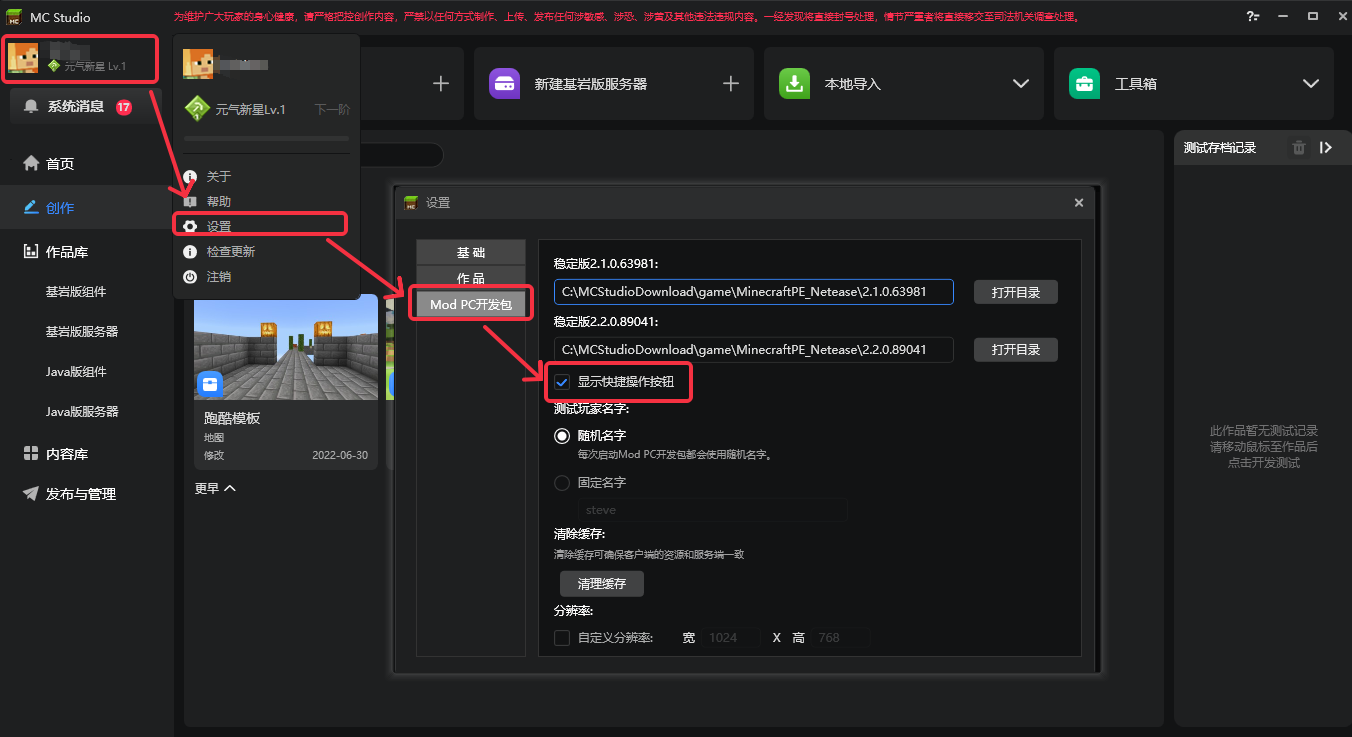
Task: Click the 帮助 menu entry
Action: pos(218,202)
